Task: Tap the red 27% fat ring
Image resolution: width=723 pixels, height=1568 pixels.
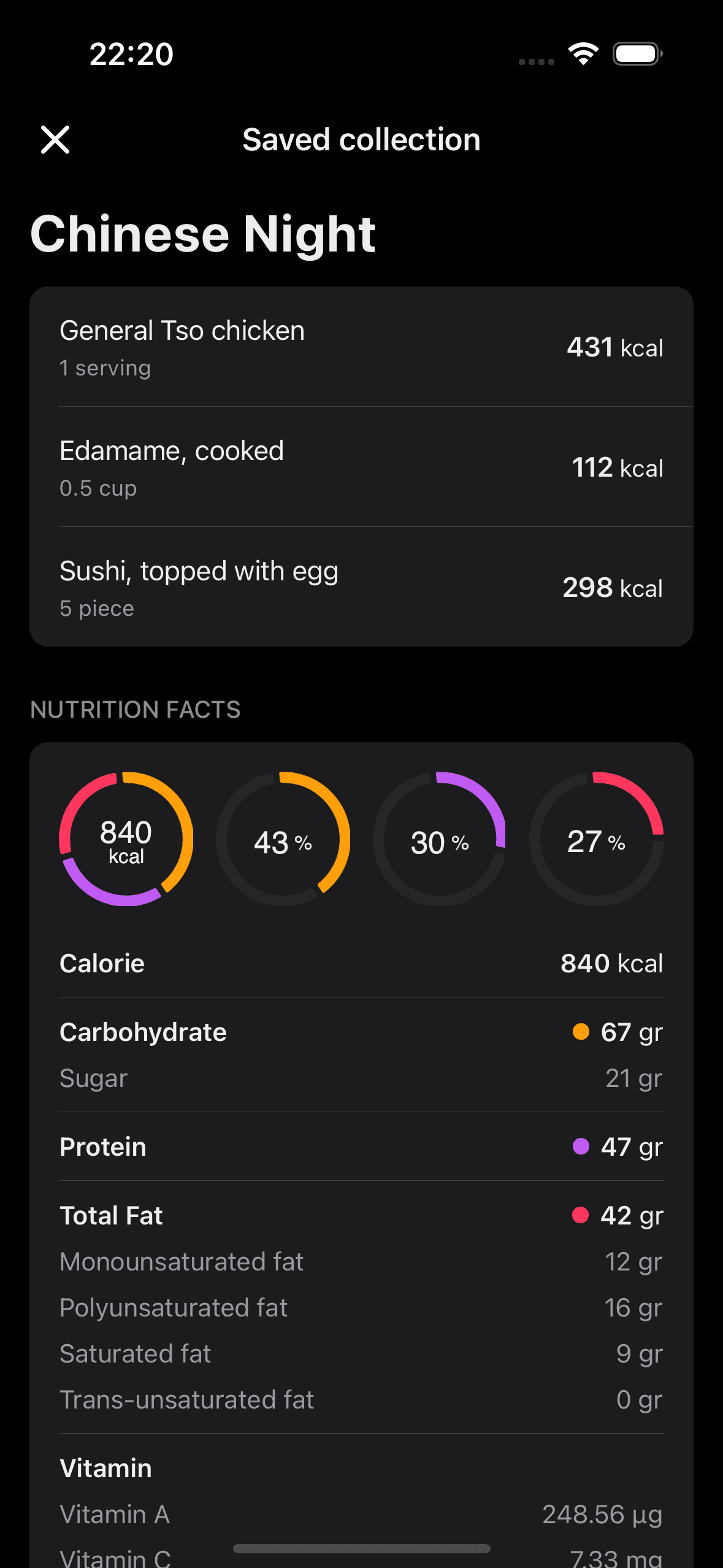Action: (596, 839)
